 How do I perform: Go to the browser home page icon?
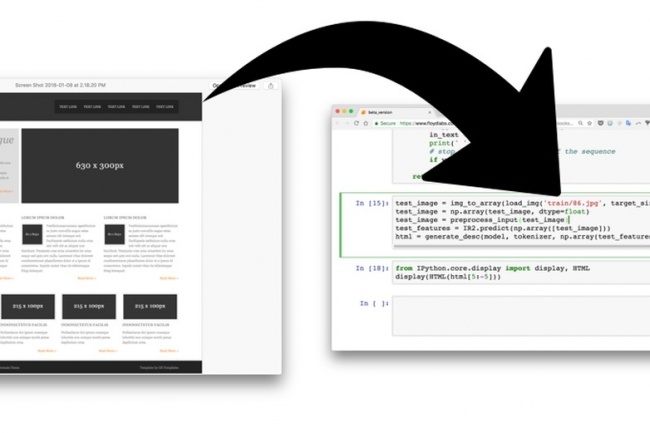(366, 123)
